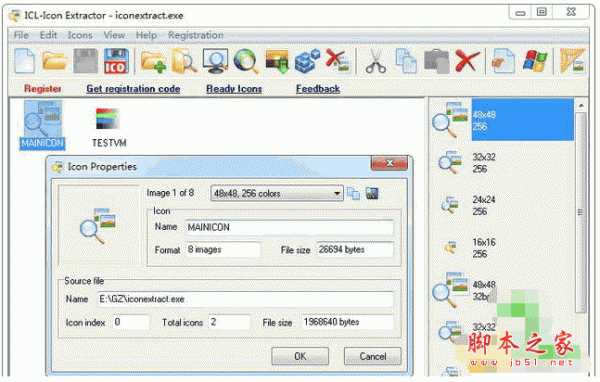Click the red X over picture icon
The image size is (600, 382).
click(338, 61)
